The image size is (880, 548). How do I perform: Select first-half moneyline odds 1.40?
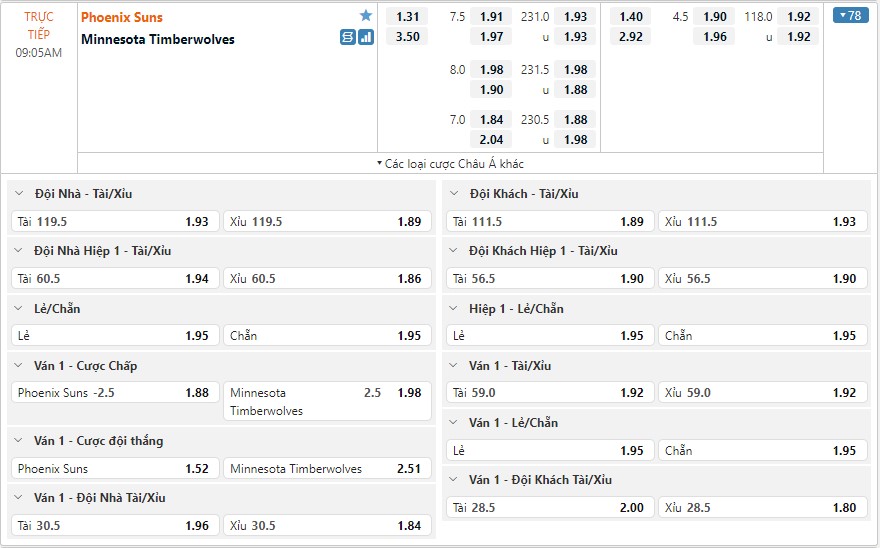[x=631, y=17]
